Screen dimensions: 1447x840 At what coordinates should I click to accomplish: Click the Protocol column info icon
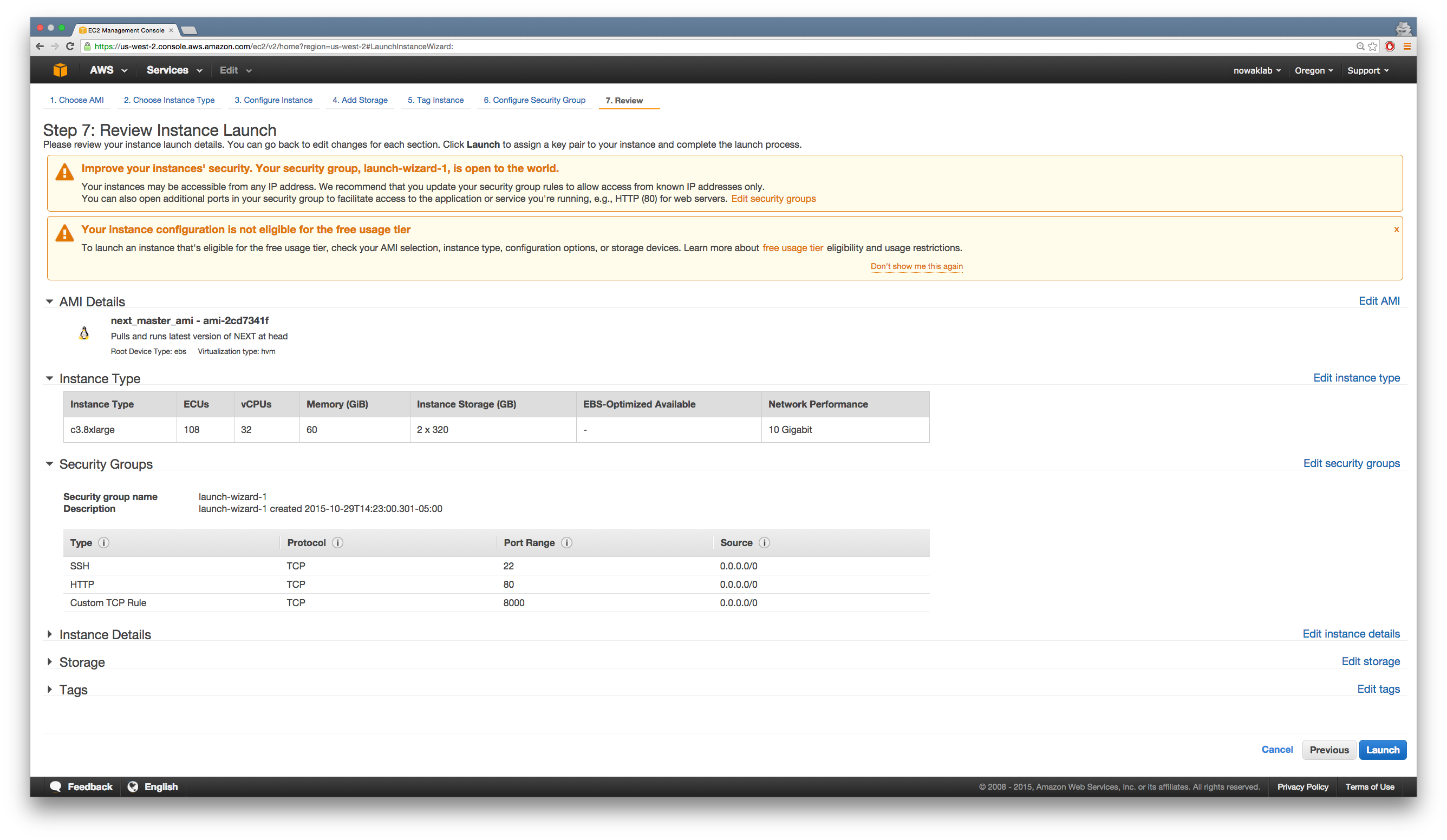pyautogui.click(x=337, y=543)
